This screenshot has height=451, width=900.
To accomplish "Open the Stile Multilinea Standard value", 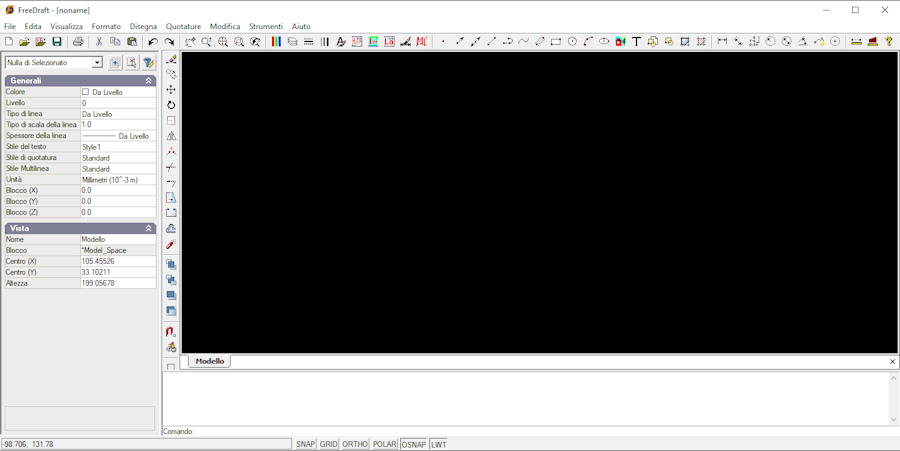I will 118,169.
